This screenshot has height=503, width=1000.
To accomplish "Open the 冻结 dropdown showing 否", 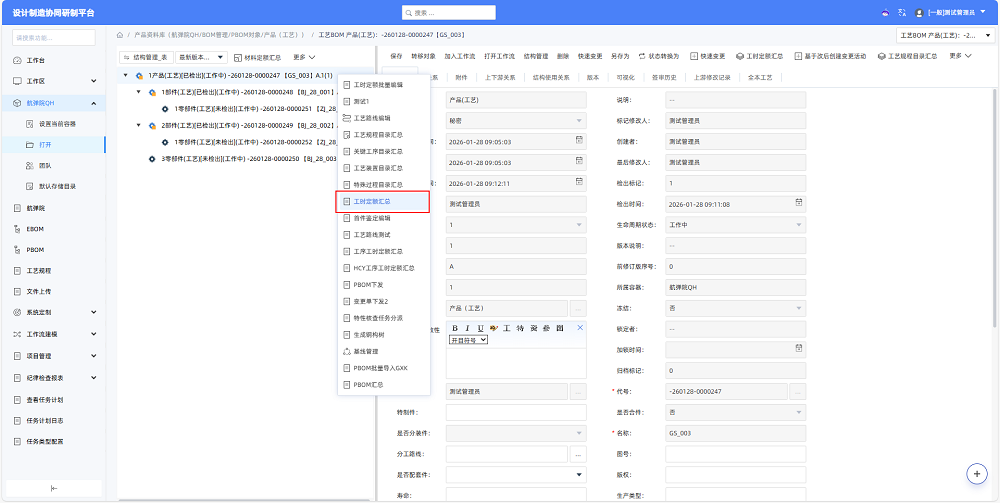I will (735, 308).
